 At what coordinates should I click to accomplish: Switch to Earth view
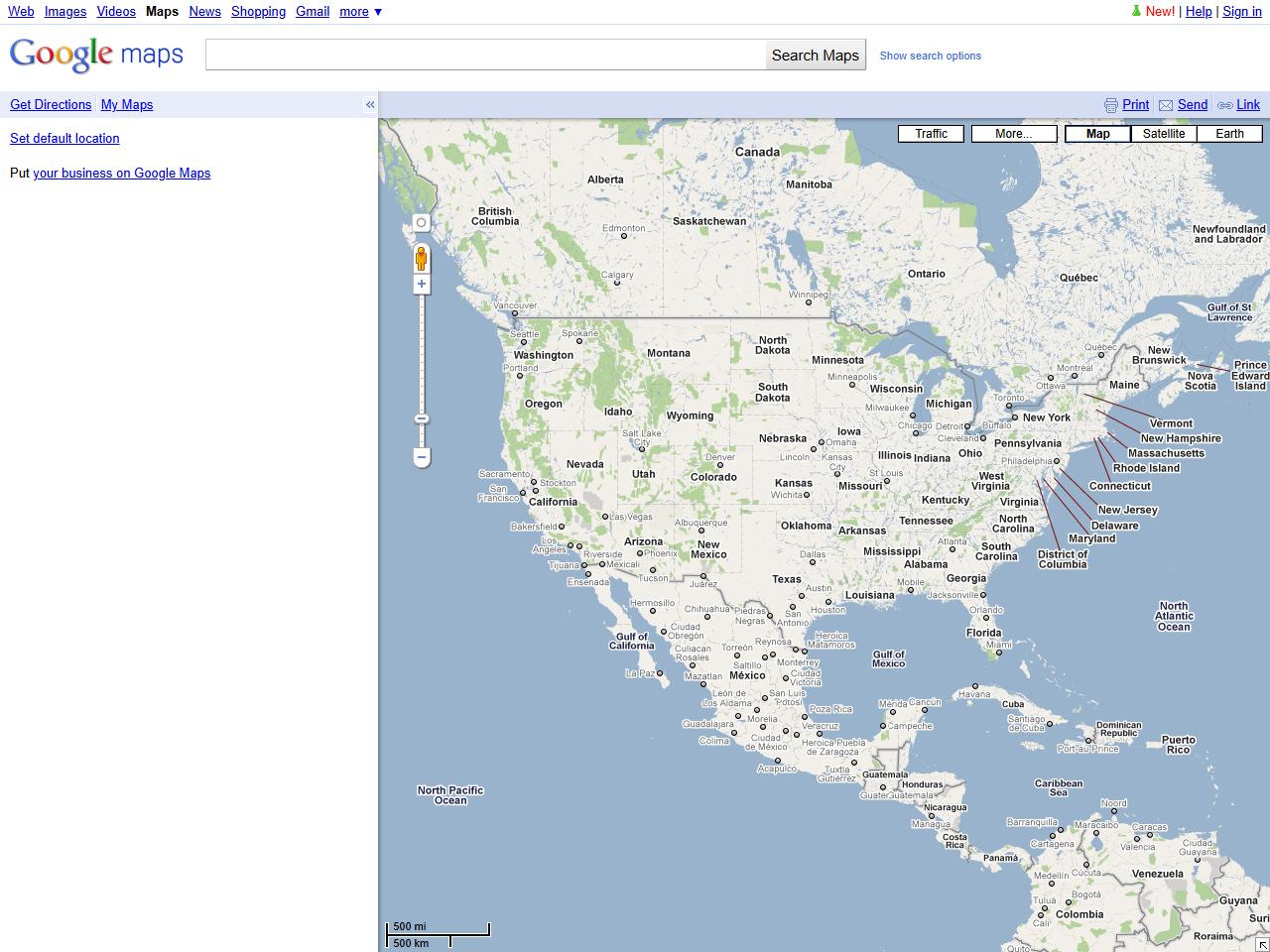pos(1229,134)
